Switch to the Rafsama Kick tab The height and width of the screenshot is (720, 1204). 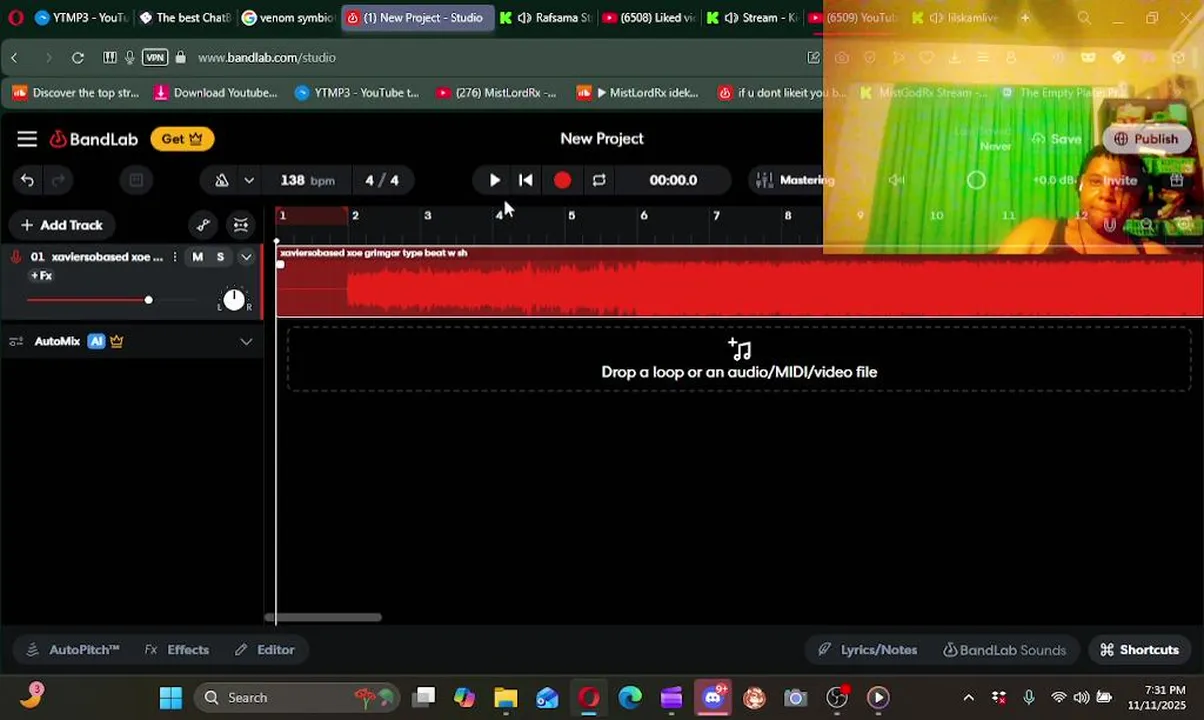coord(546,18)
